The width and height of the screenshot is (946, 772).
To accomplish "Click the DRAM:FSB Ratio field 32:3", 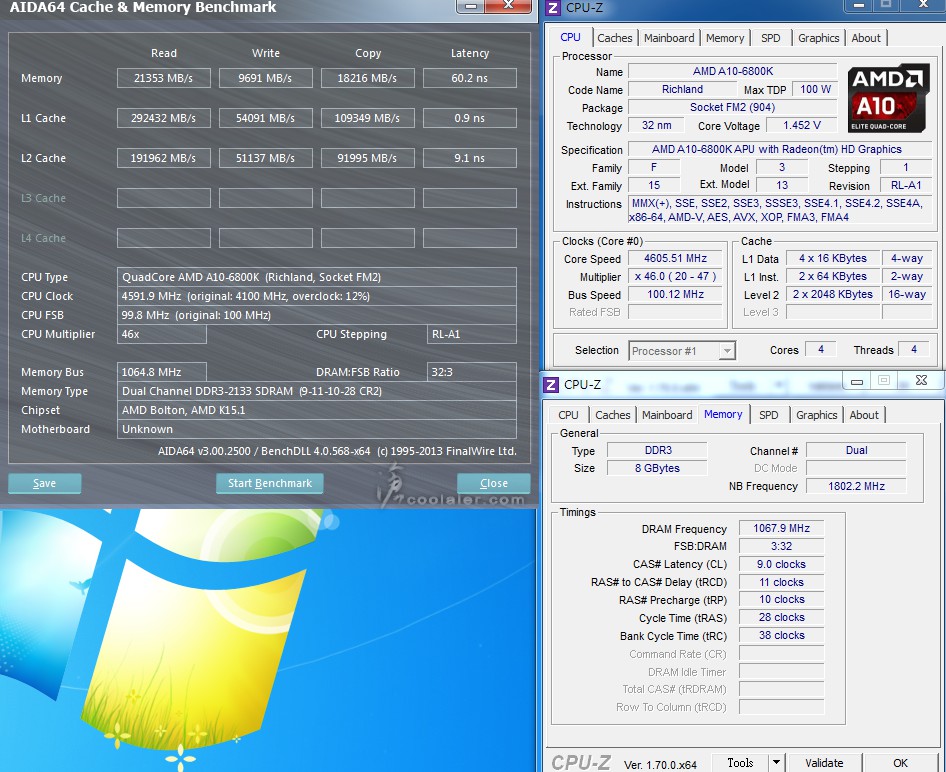I will click(x=472, y=372).
